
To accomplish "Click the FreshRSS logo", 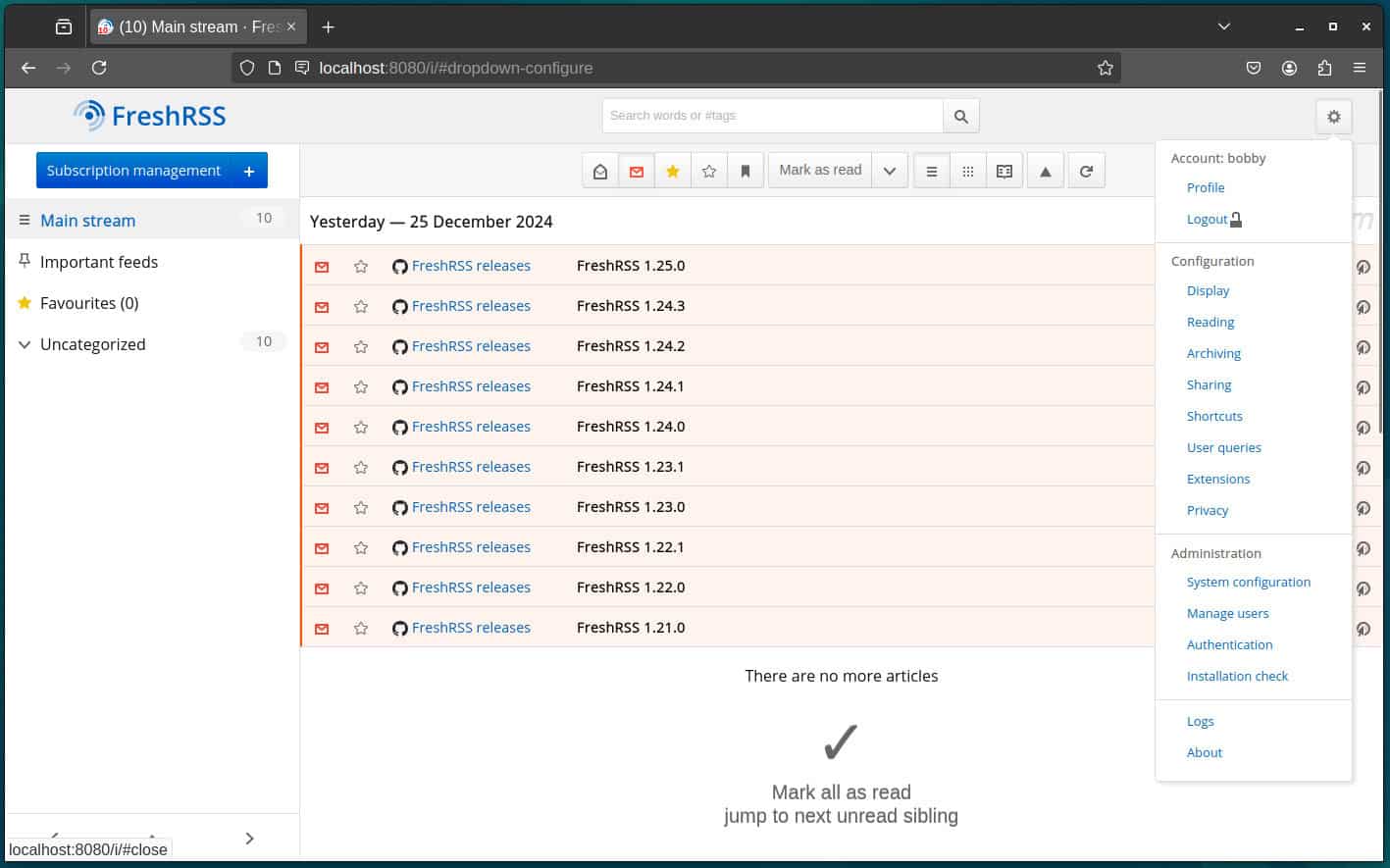I will [x=148, y=115].
